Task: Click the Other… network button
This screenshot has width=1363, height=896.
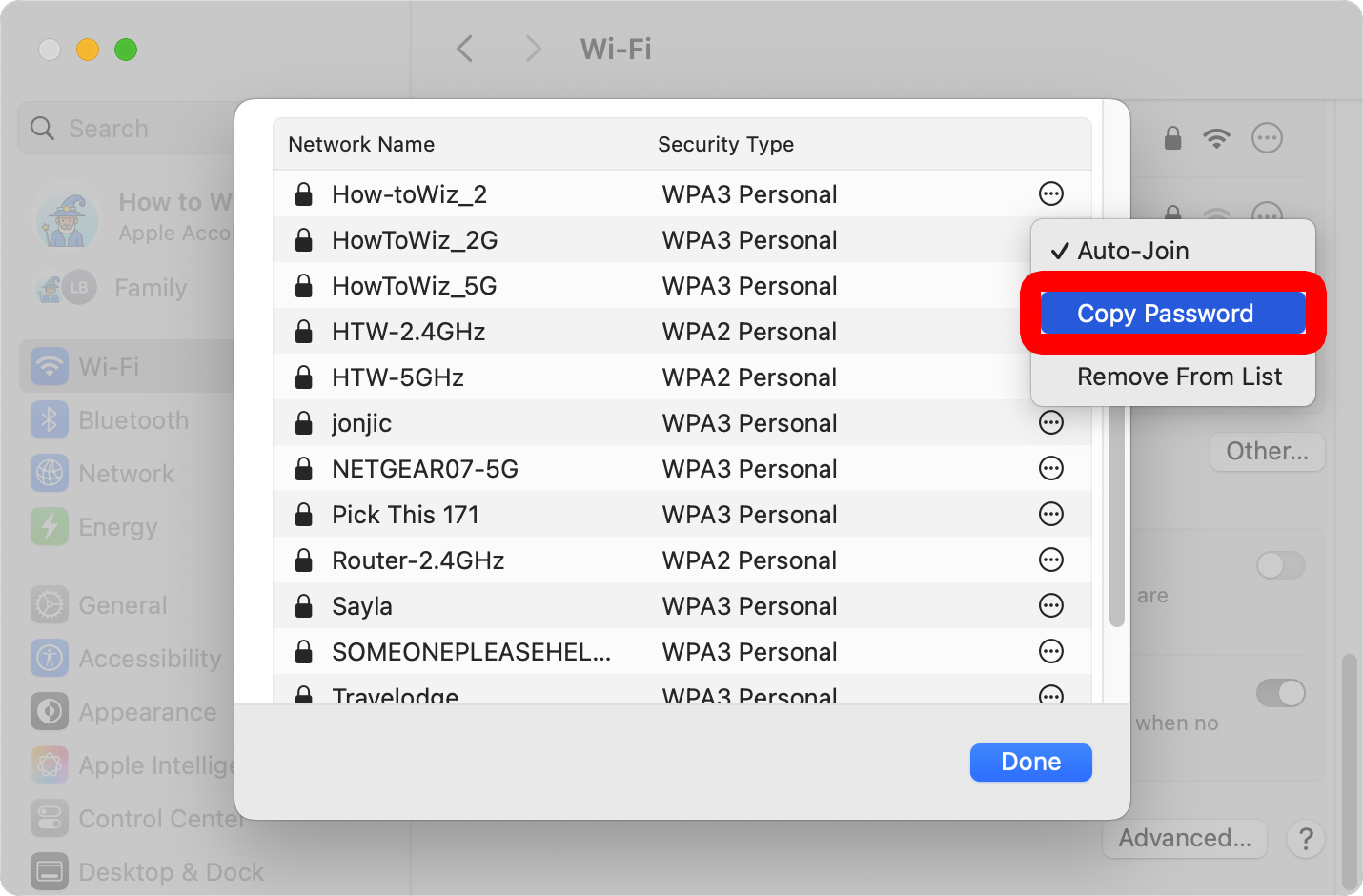Action: [x=1267, y=451]
